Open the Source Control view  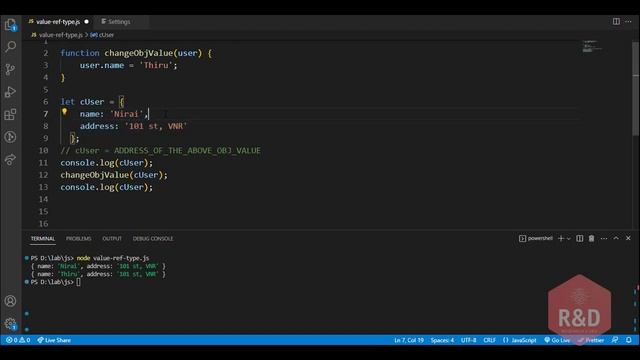tap(11, 69)
